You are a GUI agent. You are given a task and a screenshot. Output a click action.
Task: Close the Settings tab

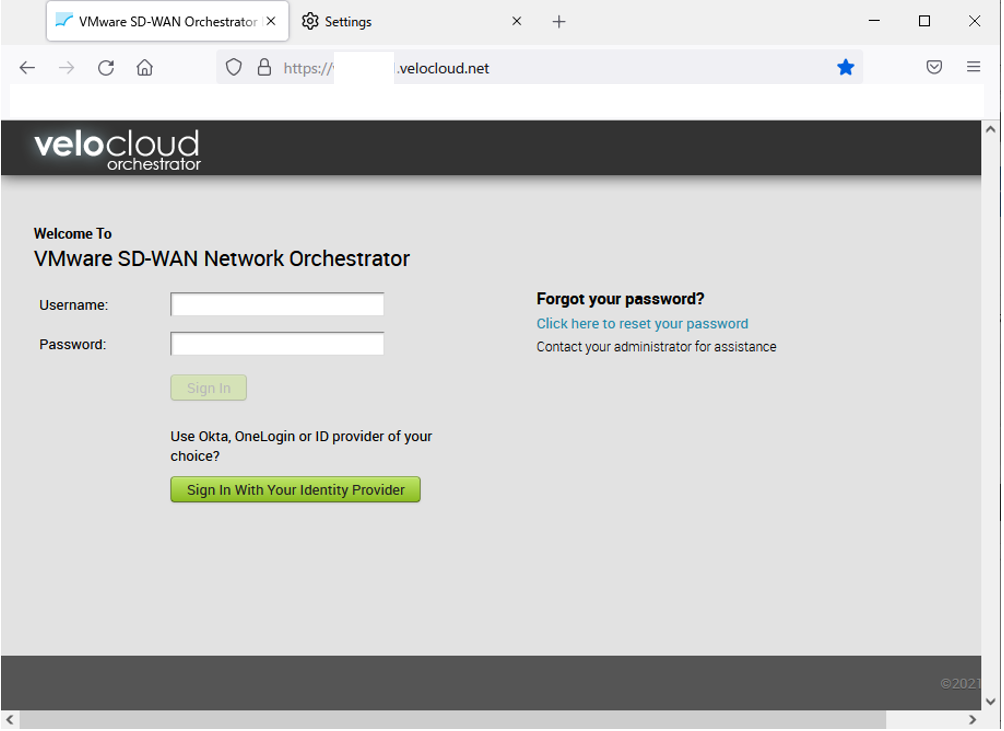(516, 21)
